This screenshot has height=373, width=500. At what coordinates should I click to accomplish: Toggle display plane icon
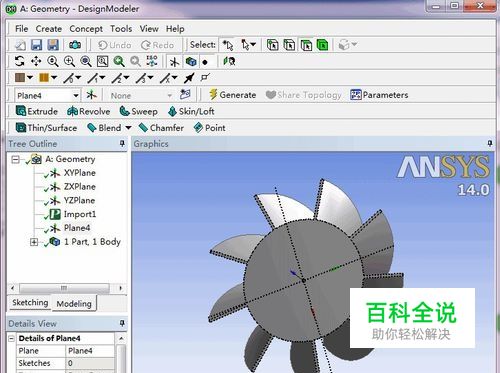pyautogui.click(x=174, y=62)
